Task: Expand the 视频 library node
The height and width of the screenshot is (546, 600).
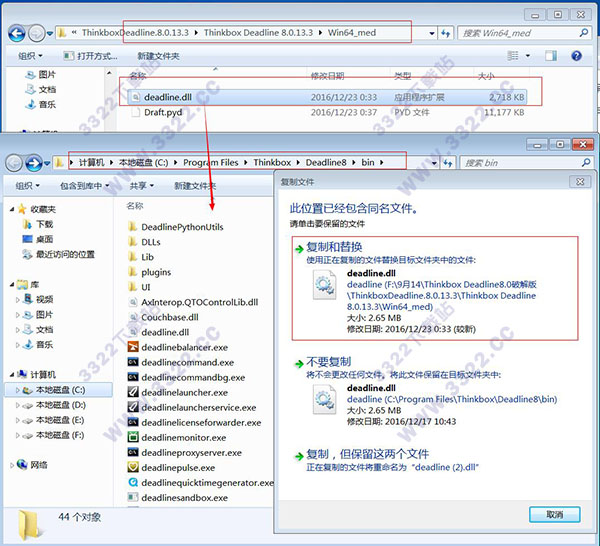Action: (x=18, y=300)
